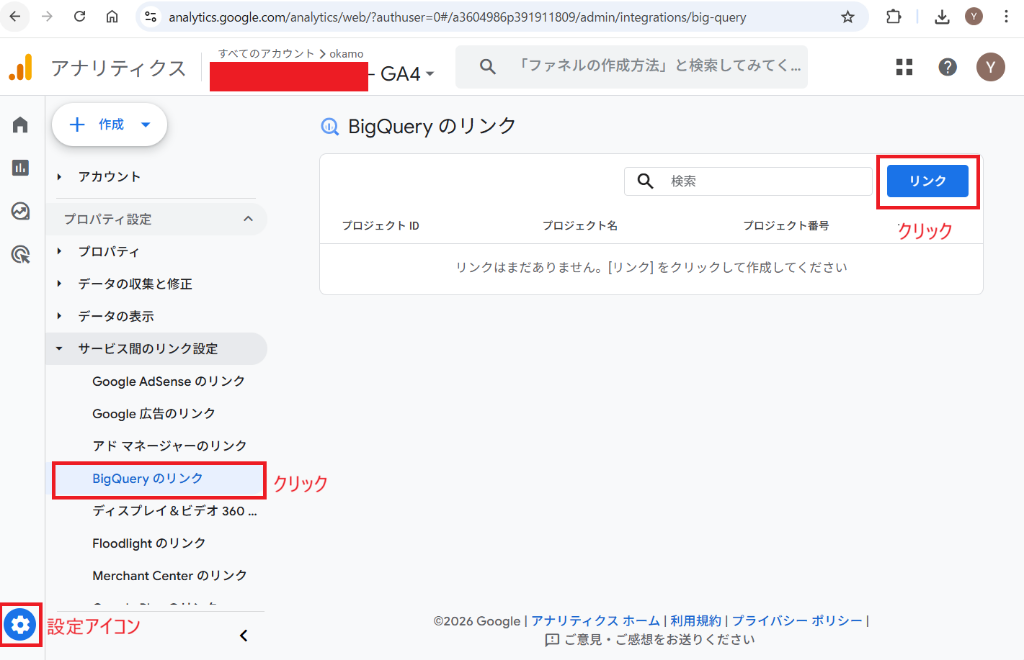This screenshot has width=1024, height=660.
Task: Open Google 広告のリンク
Action: (153, 413)
